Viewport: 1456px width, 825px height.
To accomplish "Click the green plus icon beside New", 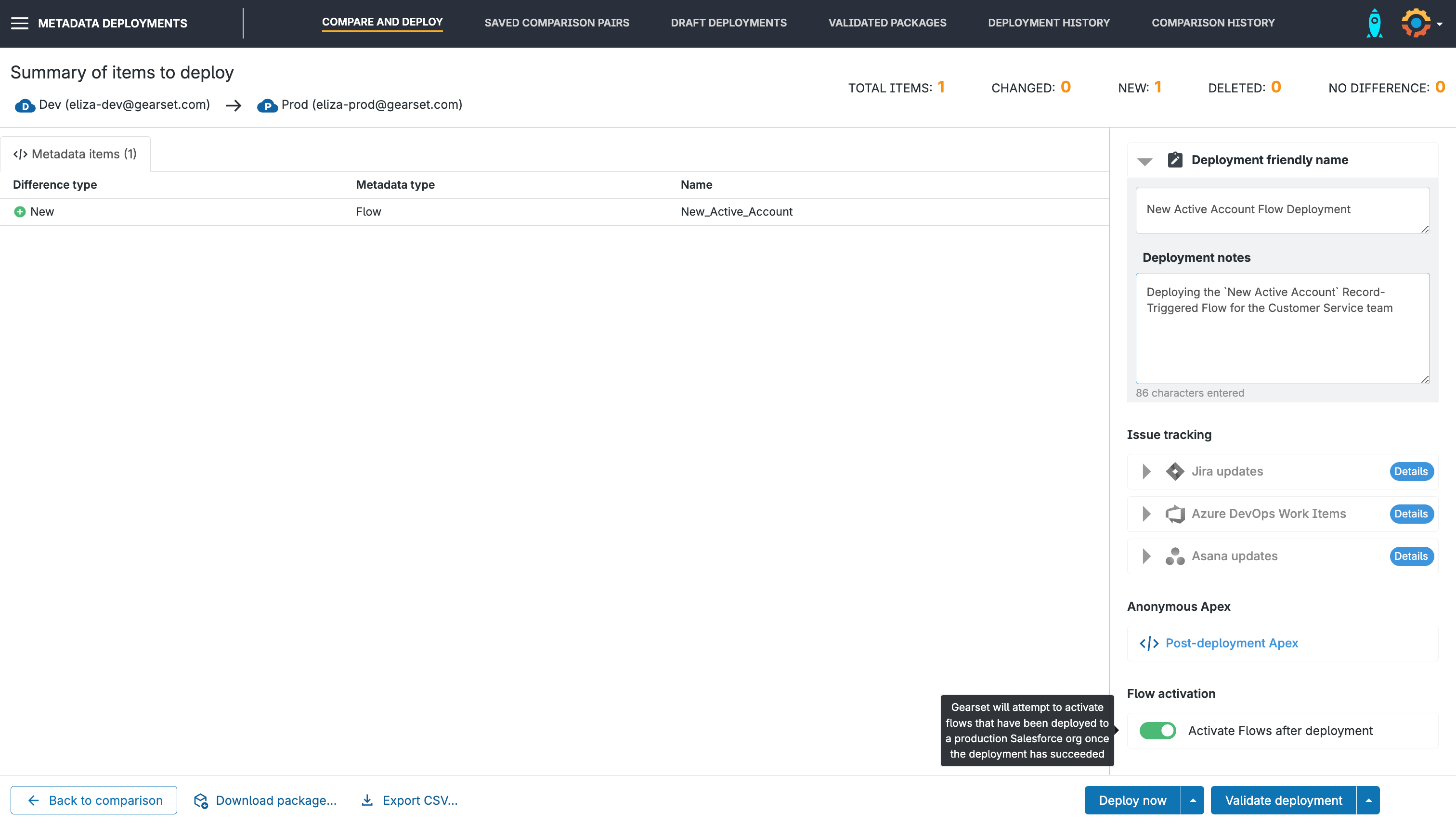I will [x=20, y=211].
